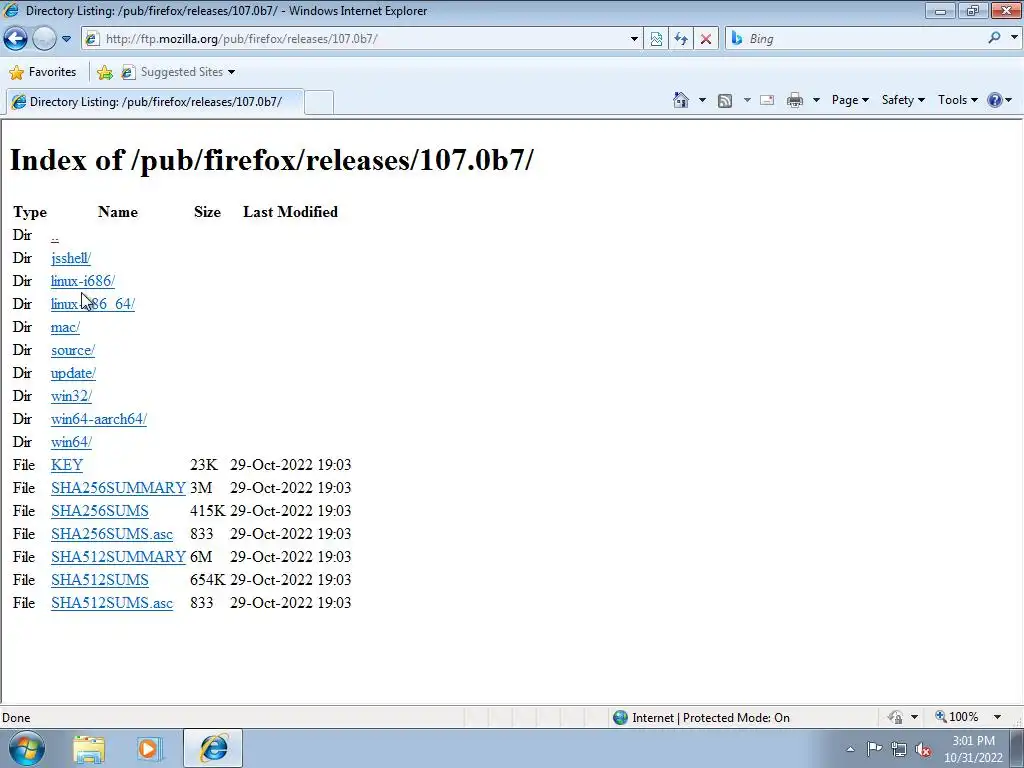Open the Page menu
Screen dimensions: 1024x768
[850, 100]
